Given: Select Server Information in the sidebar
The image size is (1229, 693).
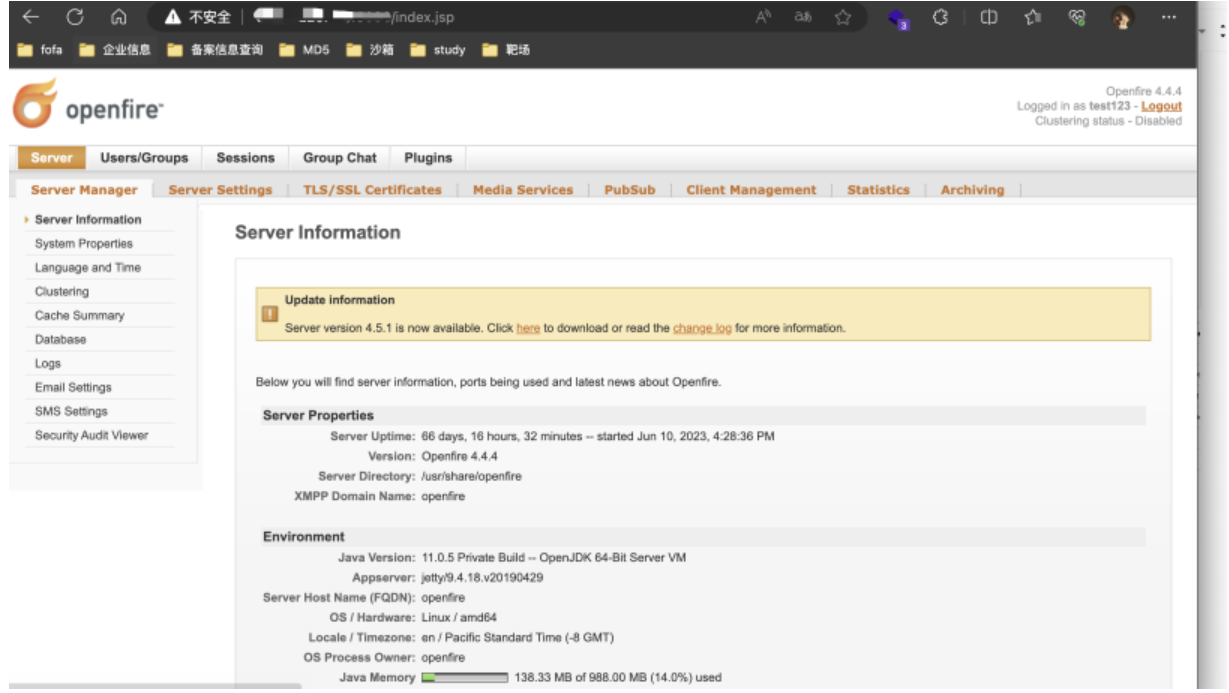Looking at the screenshot, I should [88, 220].
